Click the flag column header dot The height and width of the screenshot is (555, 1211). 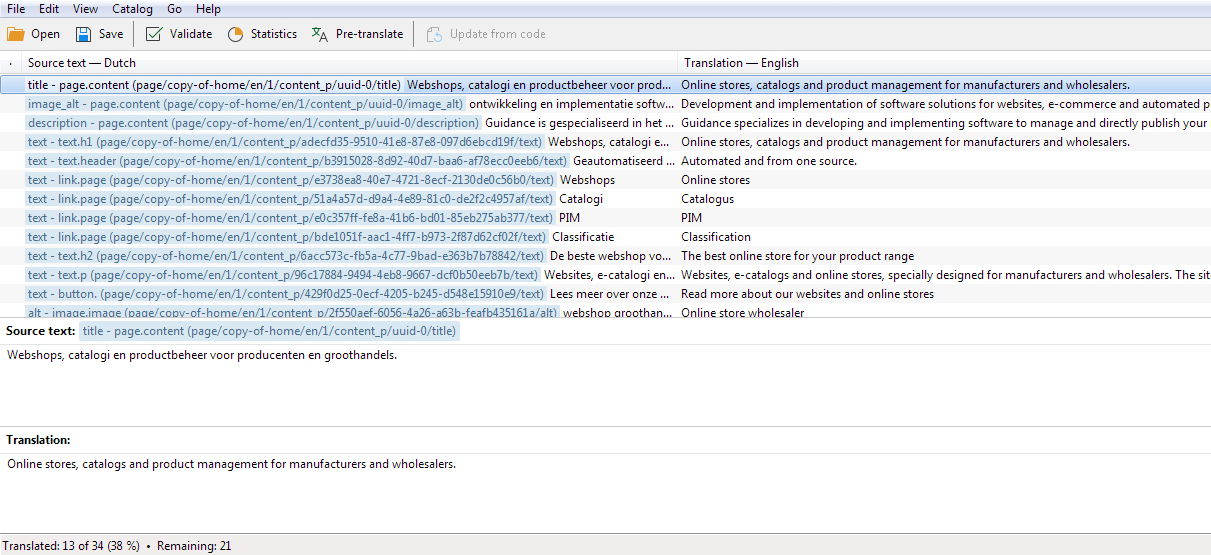click(10, 63)
